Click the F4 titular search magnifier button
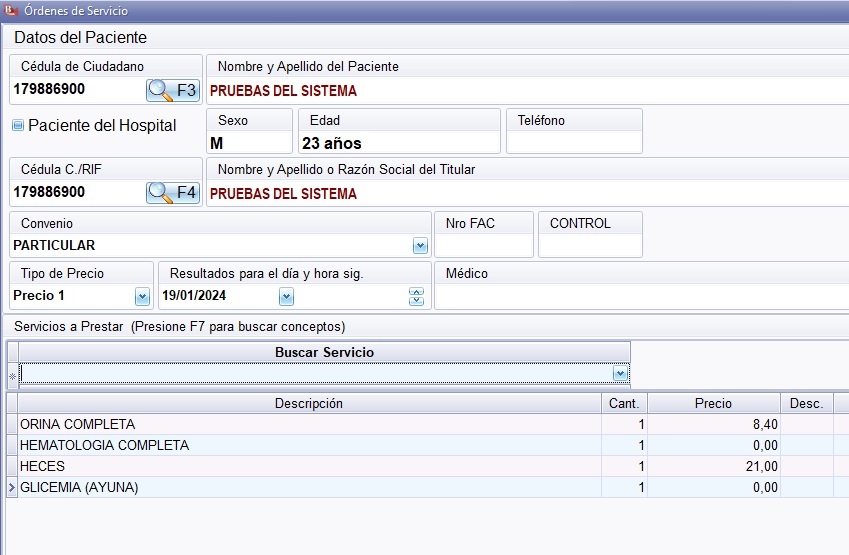The width and height of the screenshot is (849, 555). 173,192
